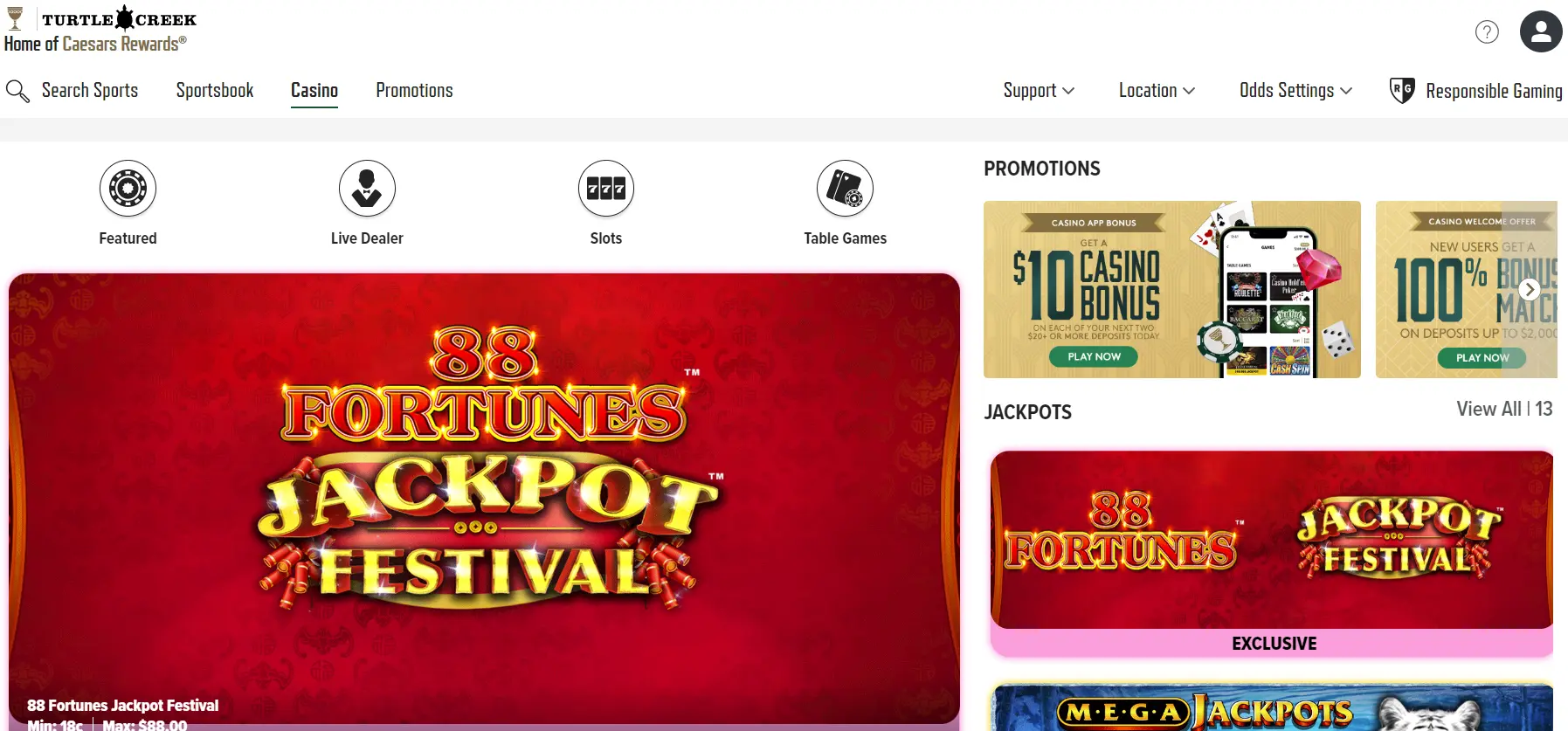The width and height of the screenshot is (1568, 731).
Task: Open 88 Fortunes Exclusive jackpot thumbnail
Action: (1272, 554)
